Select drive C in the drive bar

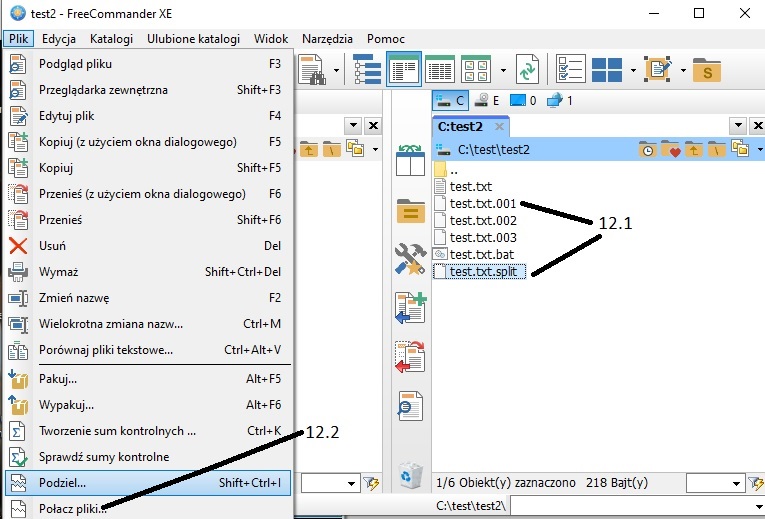click(450, 101)
